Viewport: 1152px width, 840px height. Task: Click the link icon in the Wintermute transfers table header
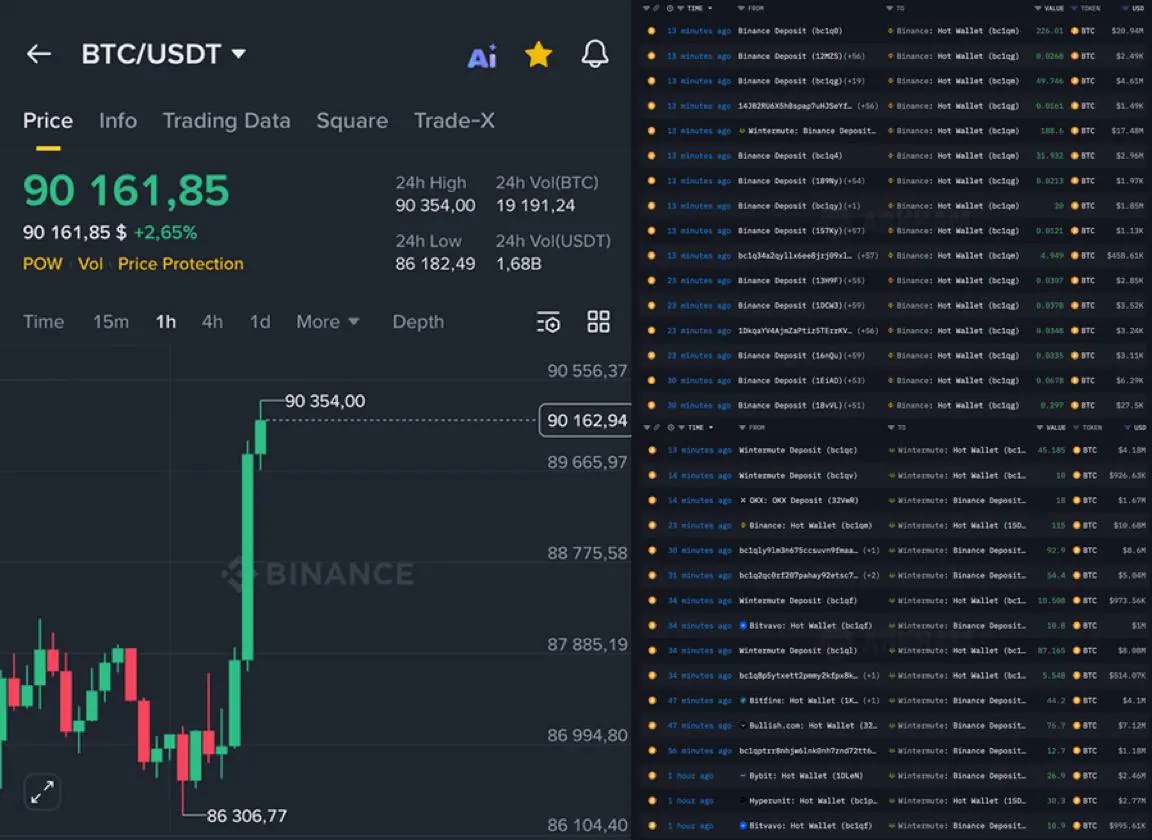click(x=656, y=427)
